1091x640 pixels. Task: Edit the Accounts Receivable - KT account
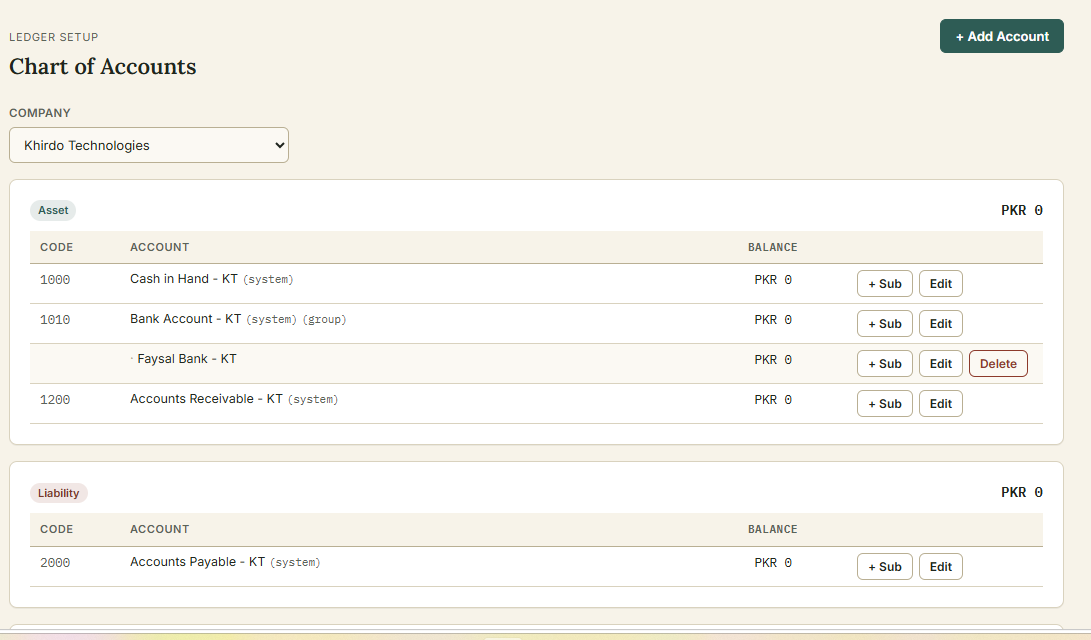click(940, 403)
